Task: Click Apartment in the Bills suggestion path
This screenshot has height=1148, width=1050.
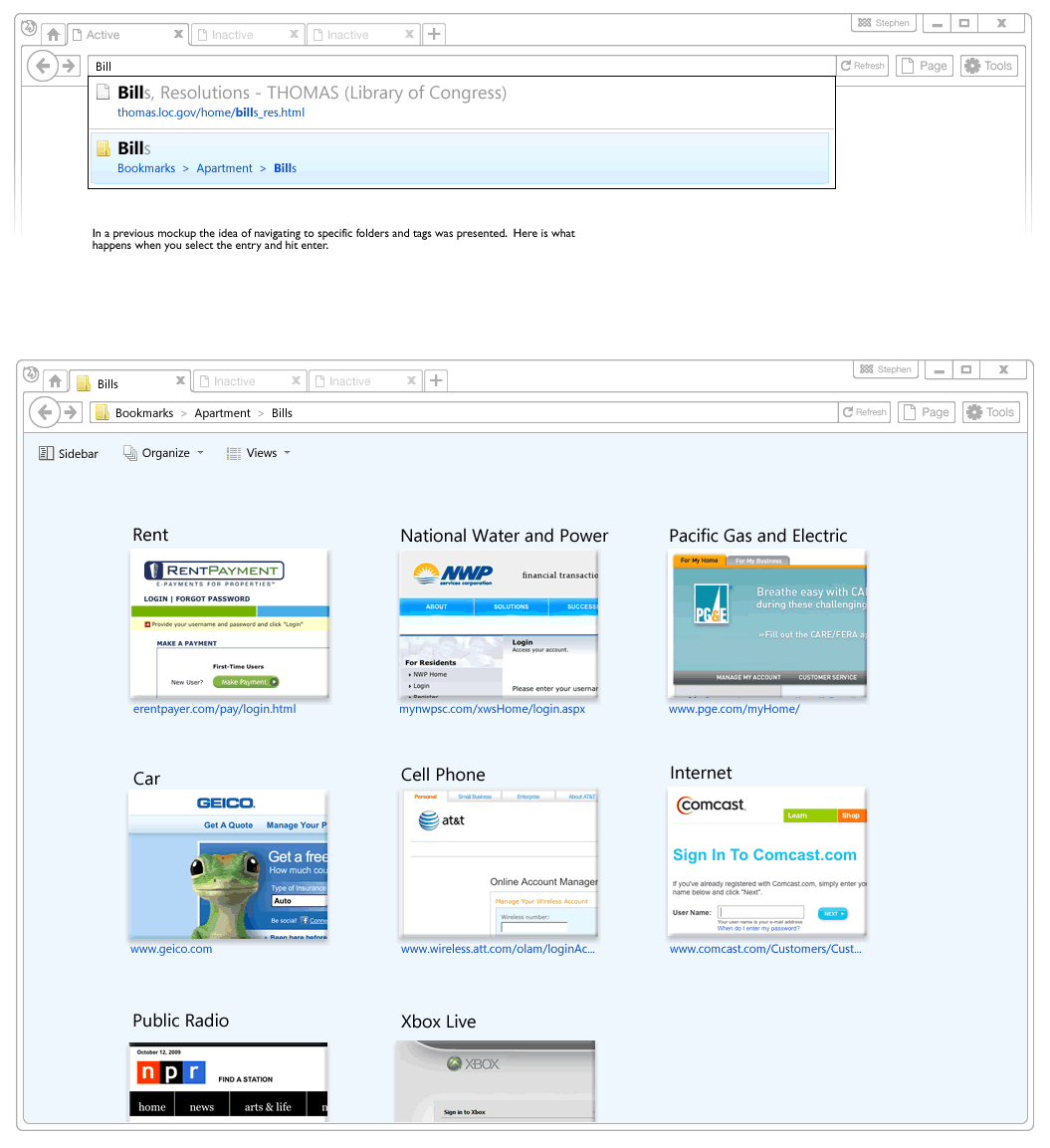Action: click(224, 168)
